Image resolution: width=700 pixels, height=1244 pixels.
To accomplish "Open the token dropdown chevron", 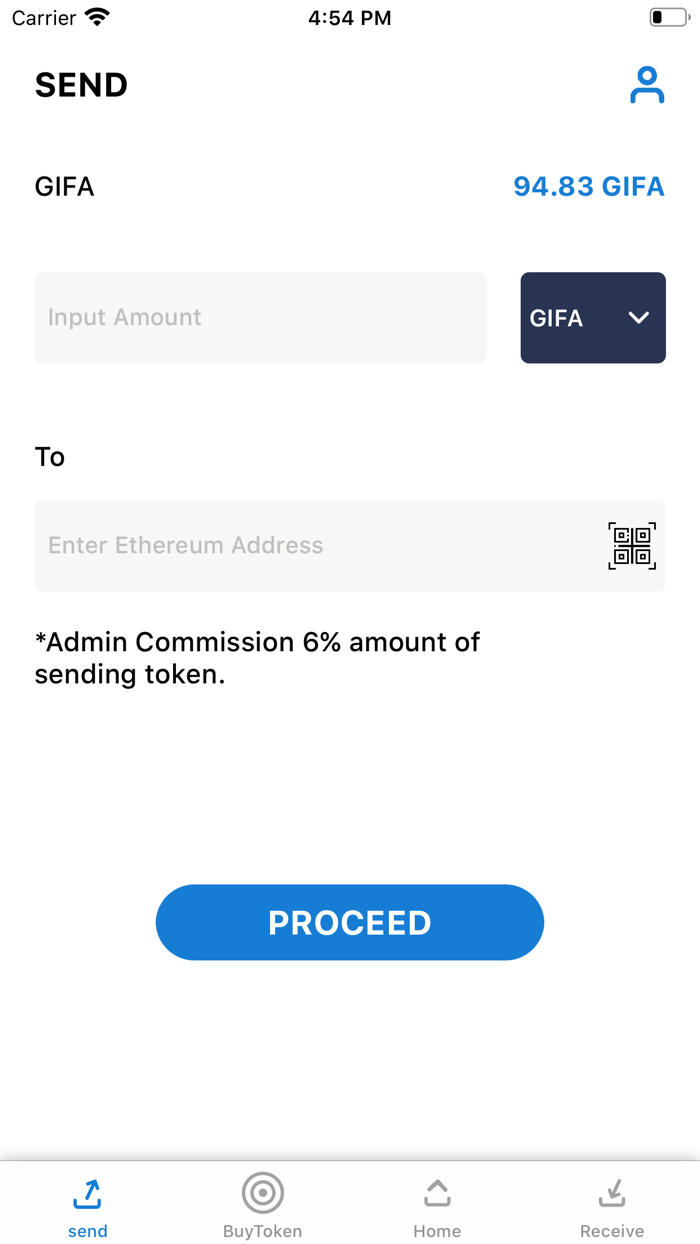I will [638, 318].
